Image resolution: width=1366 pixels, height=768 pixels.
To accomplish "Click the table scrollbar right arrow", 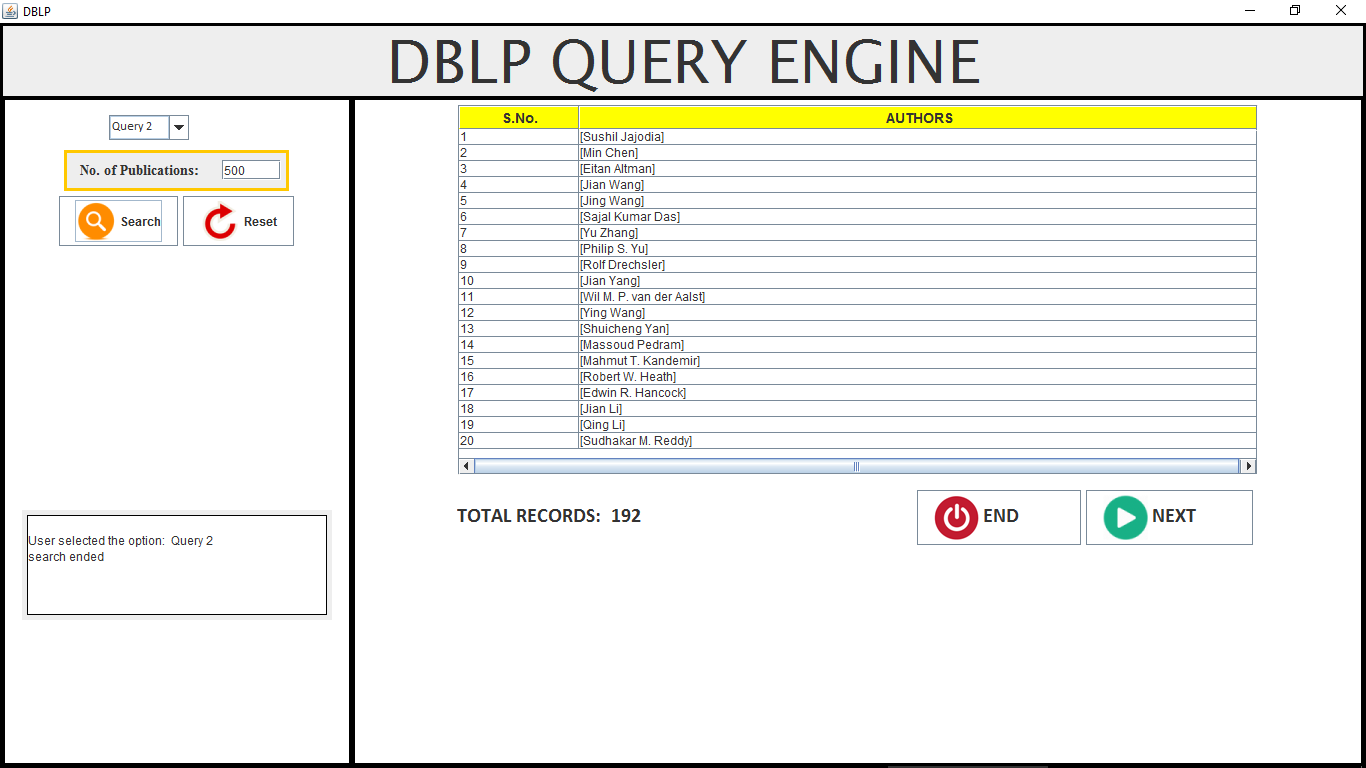I will pyautogui.click(x=1248, y=466).
